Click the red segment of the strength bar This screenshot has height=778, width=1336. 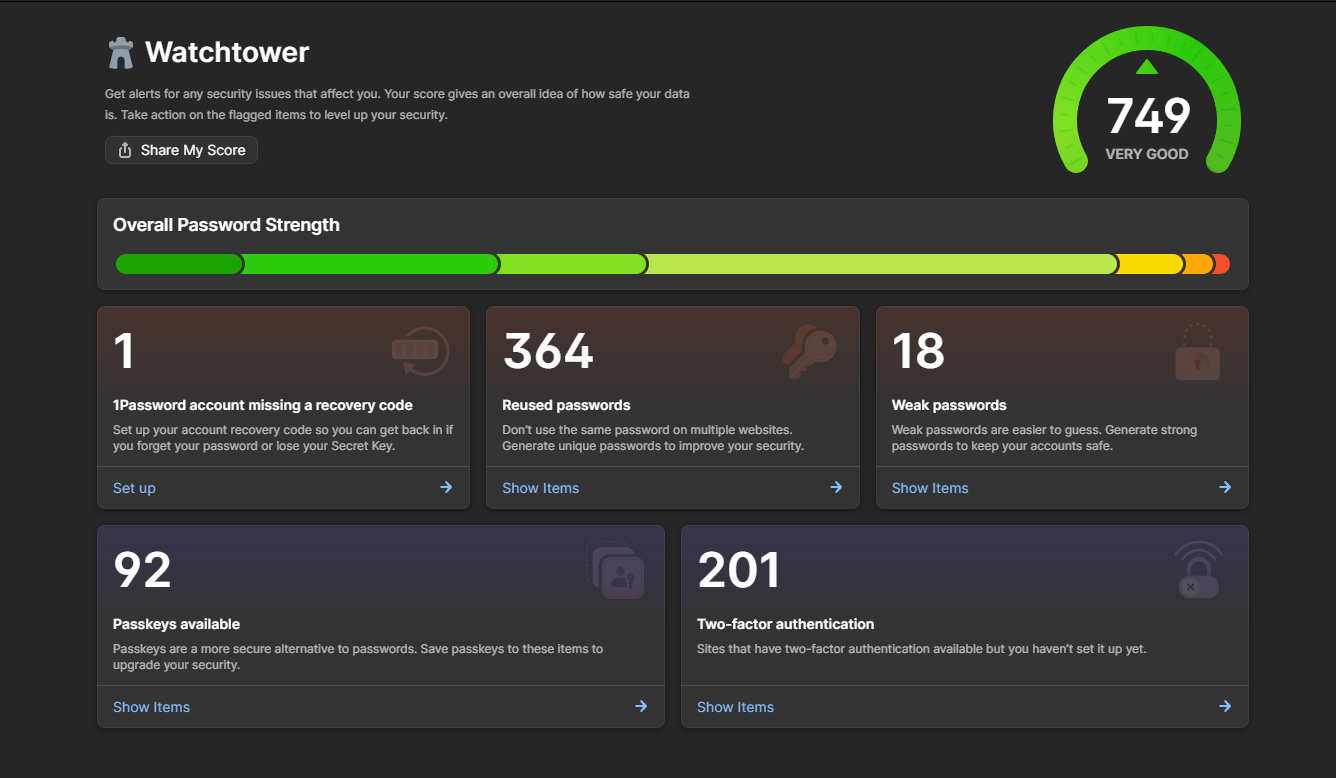click(1222, 264)
